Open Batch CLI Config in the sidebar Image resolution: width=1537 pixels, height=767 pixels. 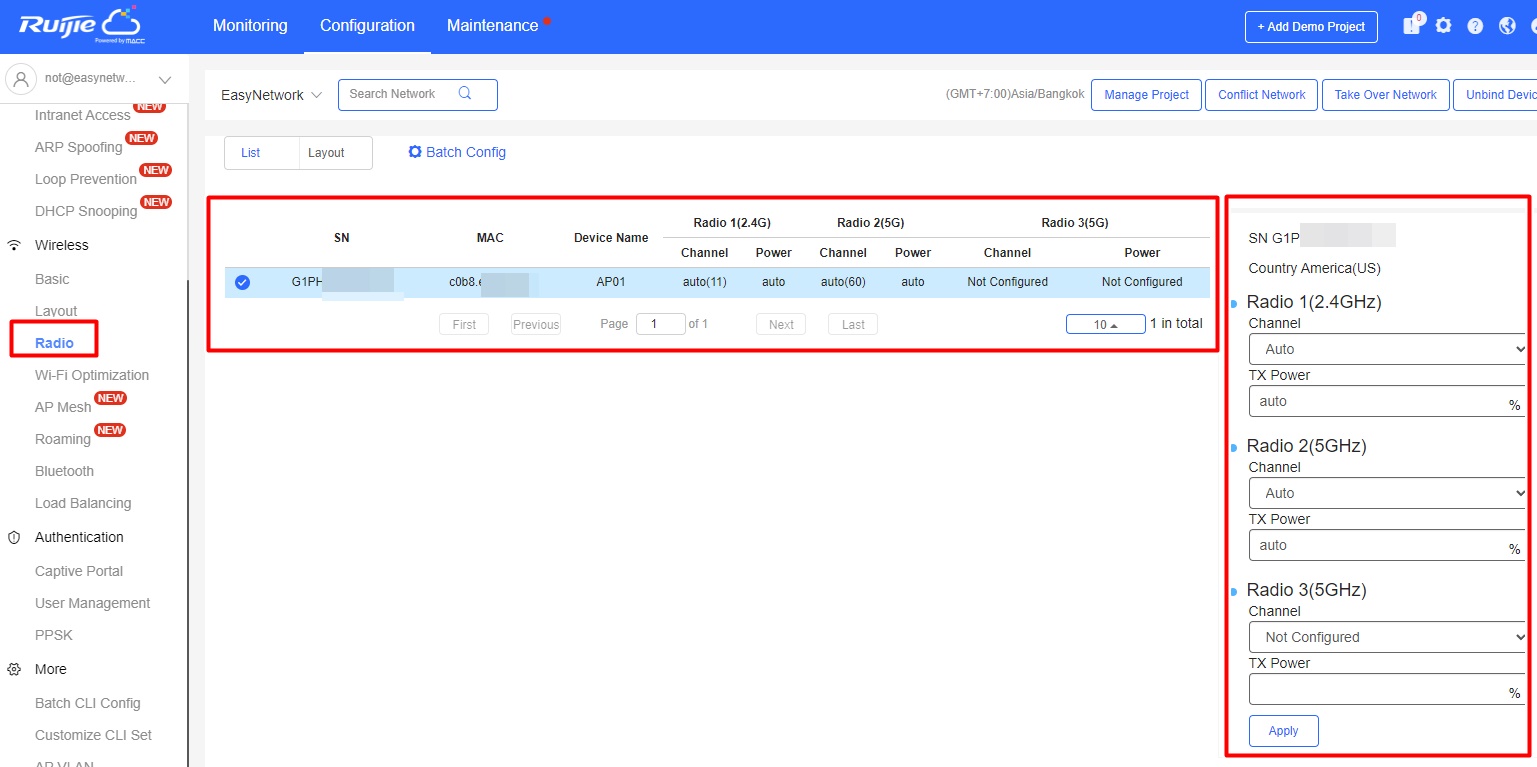(88, 703)
